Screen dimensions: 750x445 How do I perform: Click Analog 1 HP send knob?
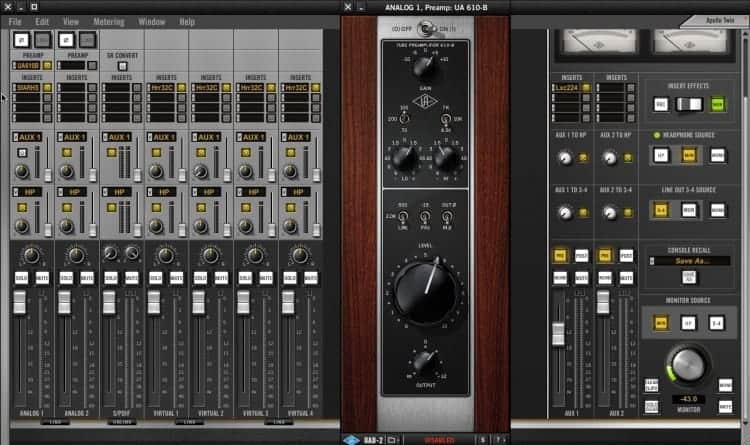[22, 226]
